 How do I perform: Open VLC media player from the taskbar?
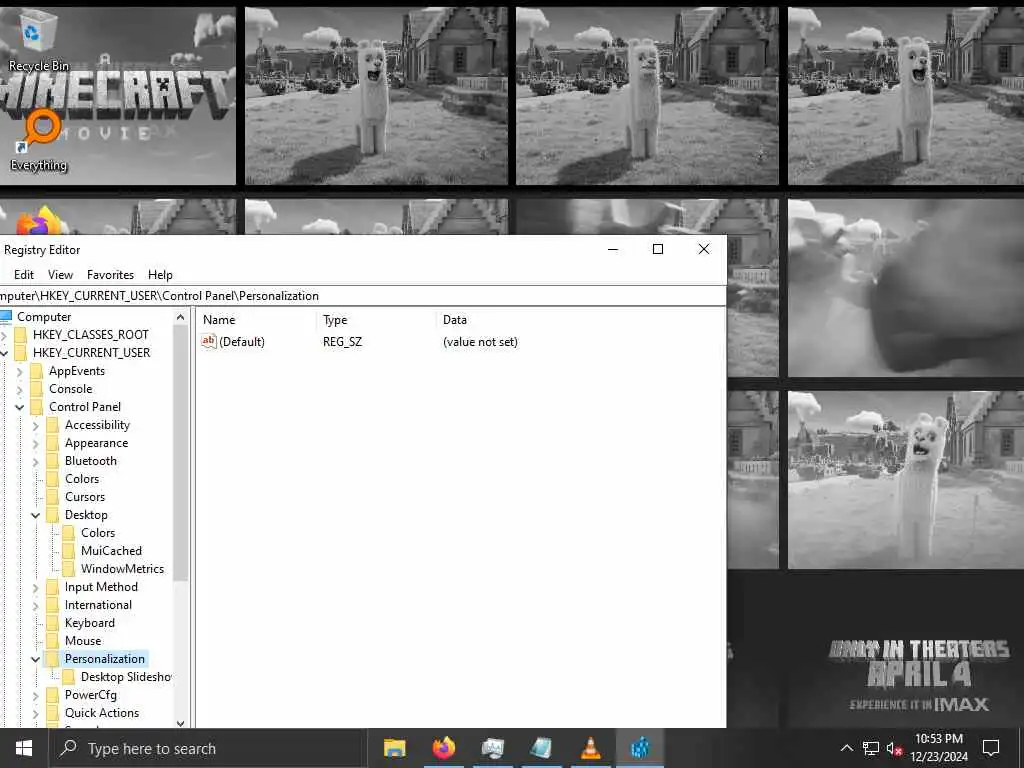coord(590,748)
